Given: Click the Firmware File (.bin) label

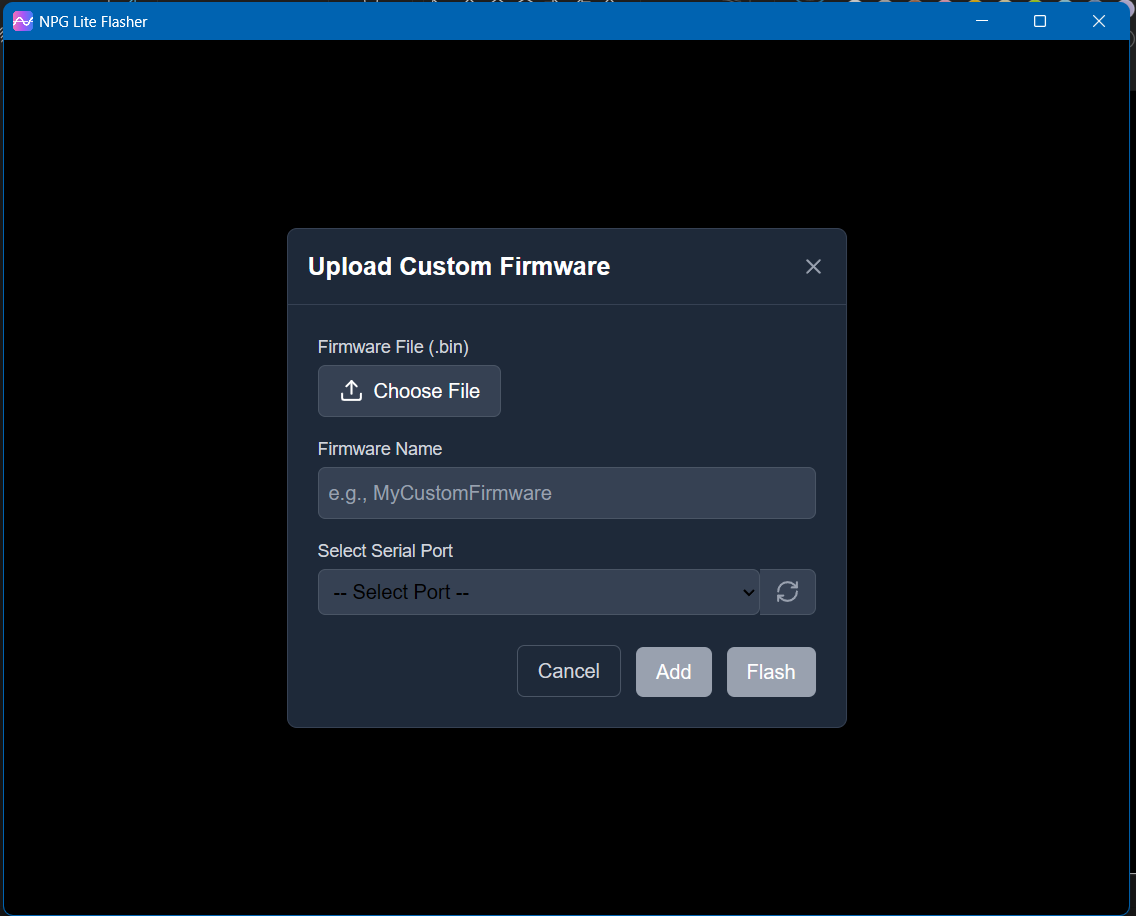Looking at the screenshot, I should [393, 347].
